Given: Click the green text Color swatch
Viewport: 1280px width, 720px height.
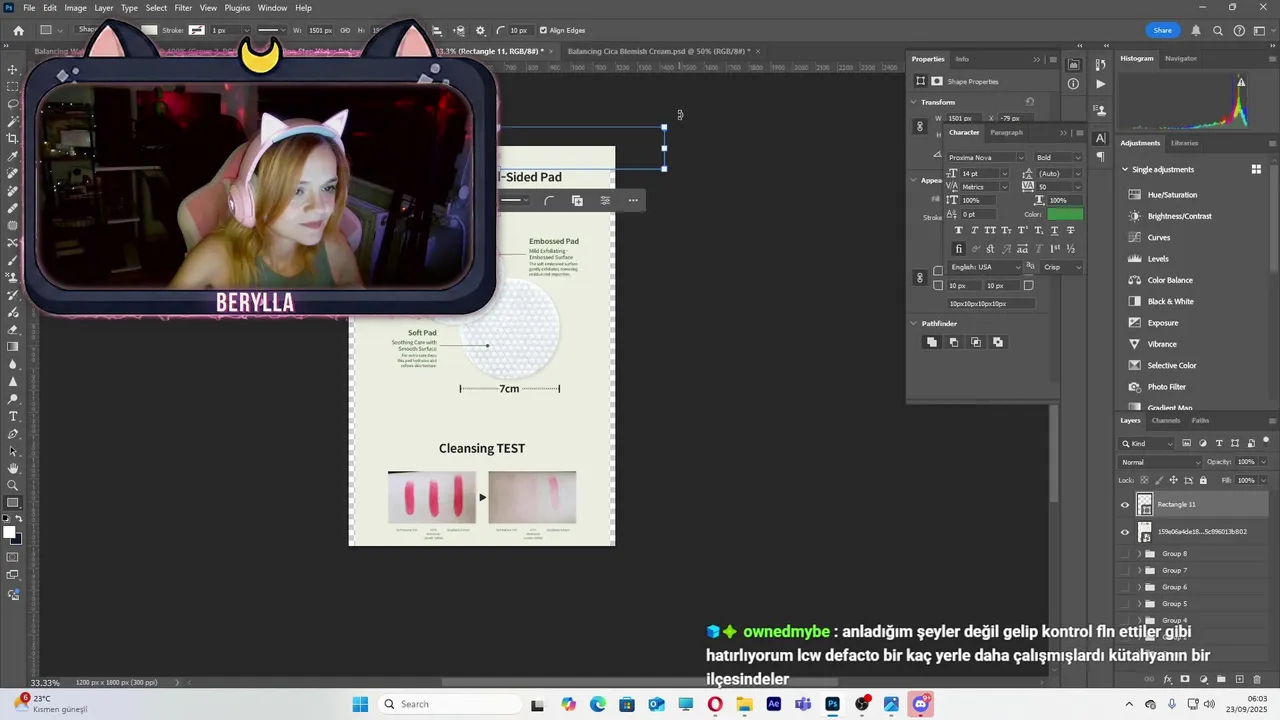Looking at the screenshot, I should (1065, 214).
